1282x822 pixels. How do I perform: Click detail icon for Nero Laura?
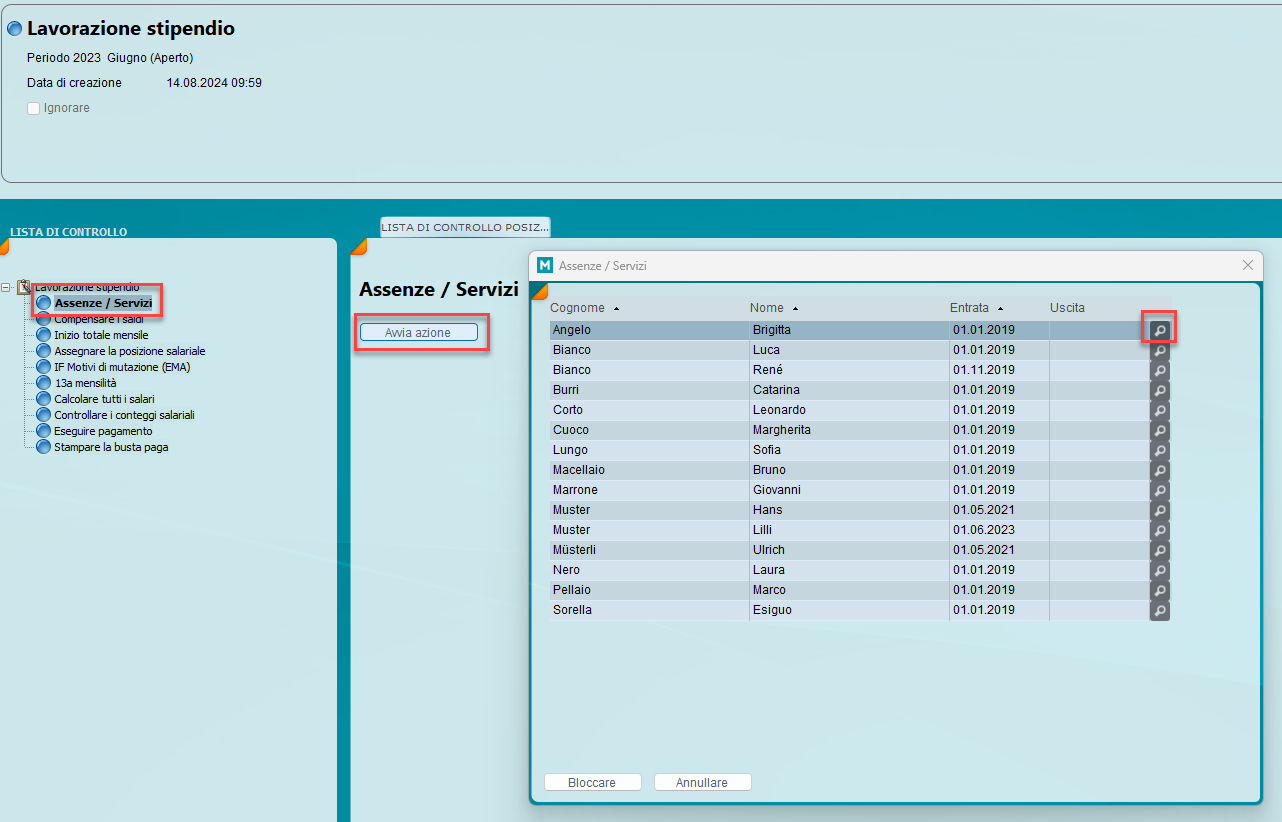pos(1159,570)
